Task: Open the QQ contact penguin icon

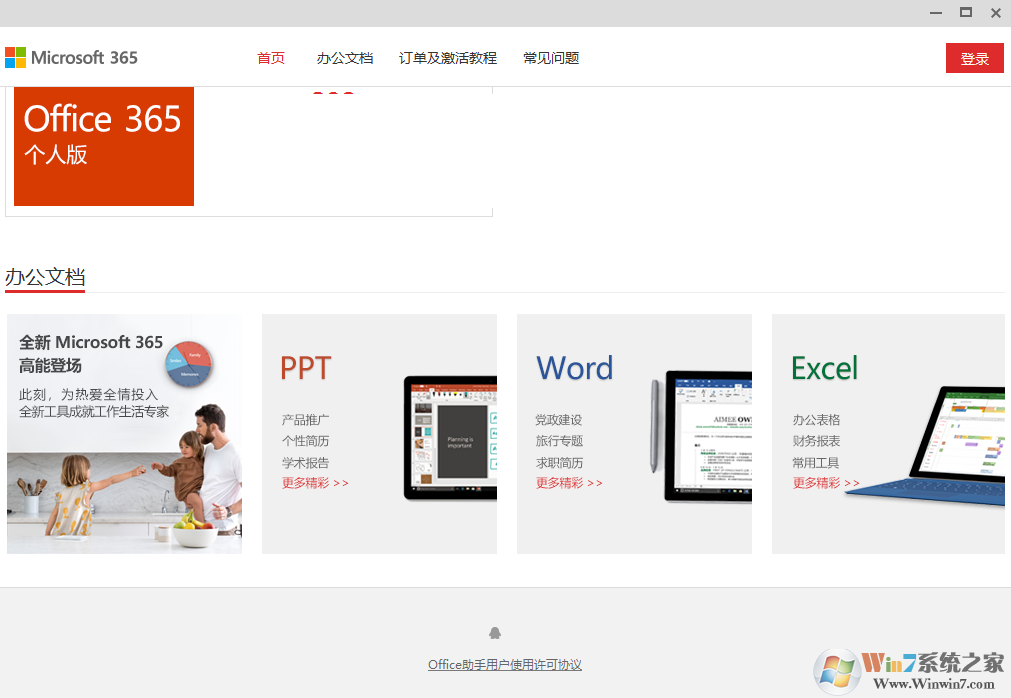Action: (x=495, y=631)
